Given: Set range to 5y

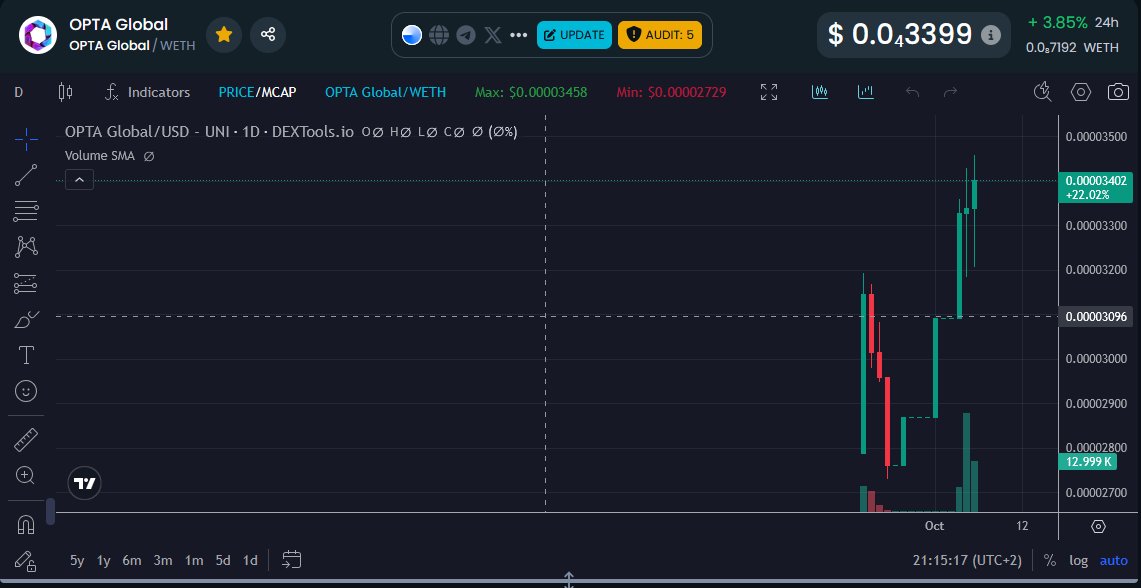Looking at the screenshot, I should coord(77,560).
